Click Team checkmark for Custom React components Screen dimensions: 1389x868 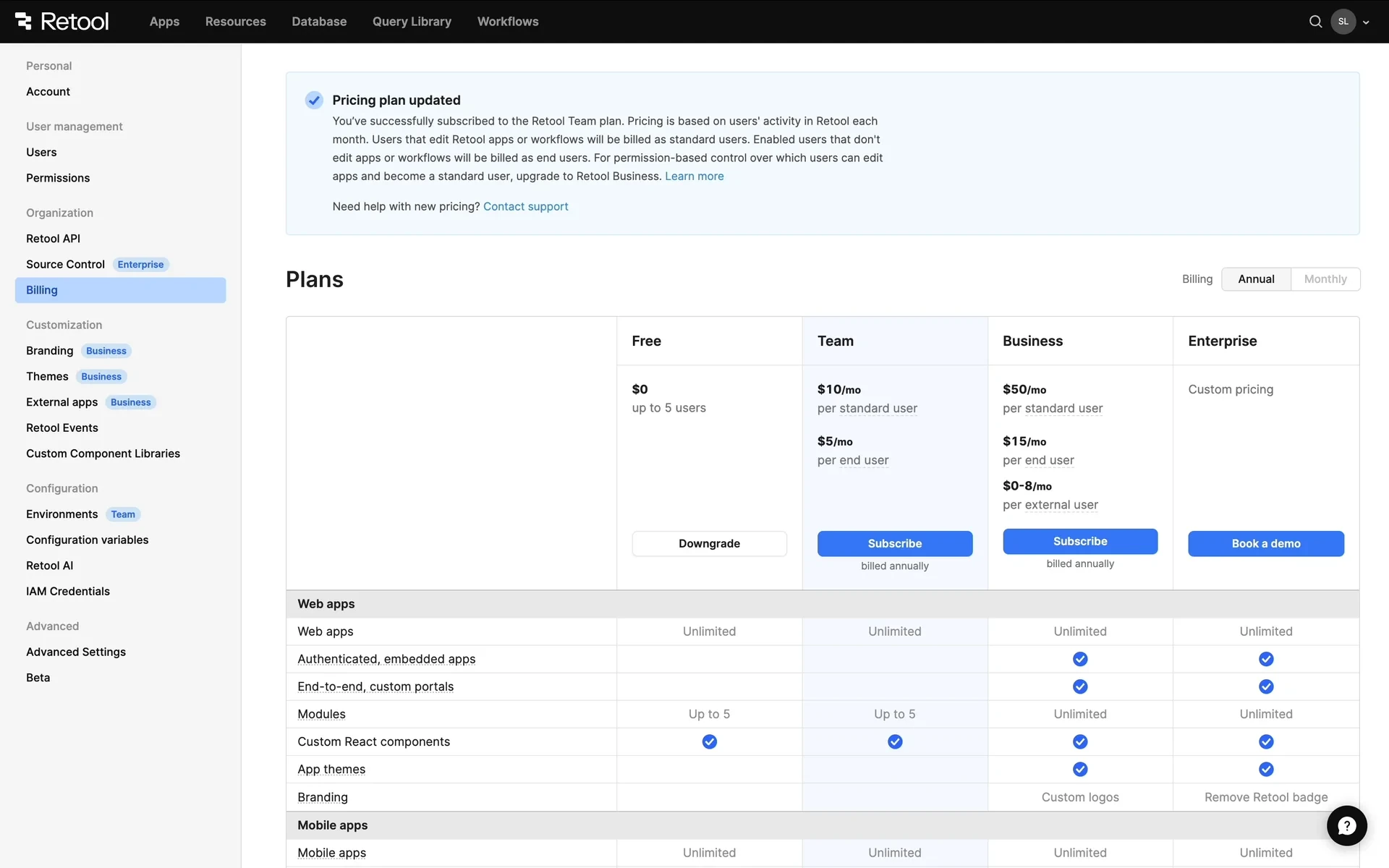(x=895, y=741)
